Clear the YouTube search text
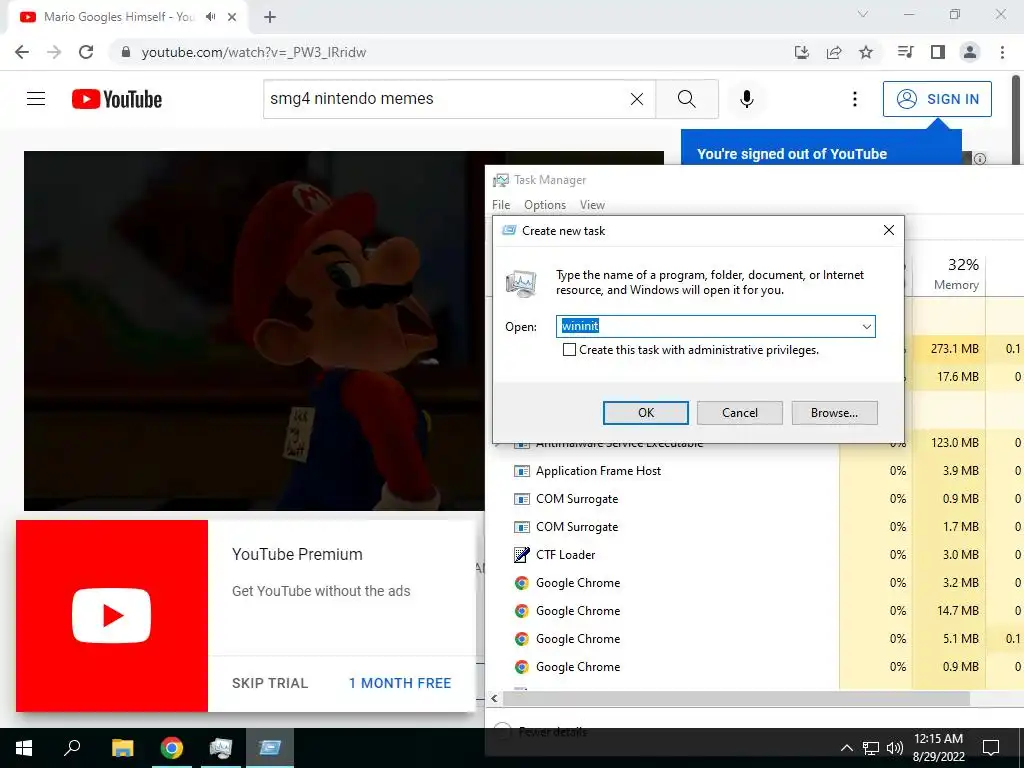This screenshot has height=768, width=1024. pos(637,99)
